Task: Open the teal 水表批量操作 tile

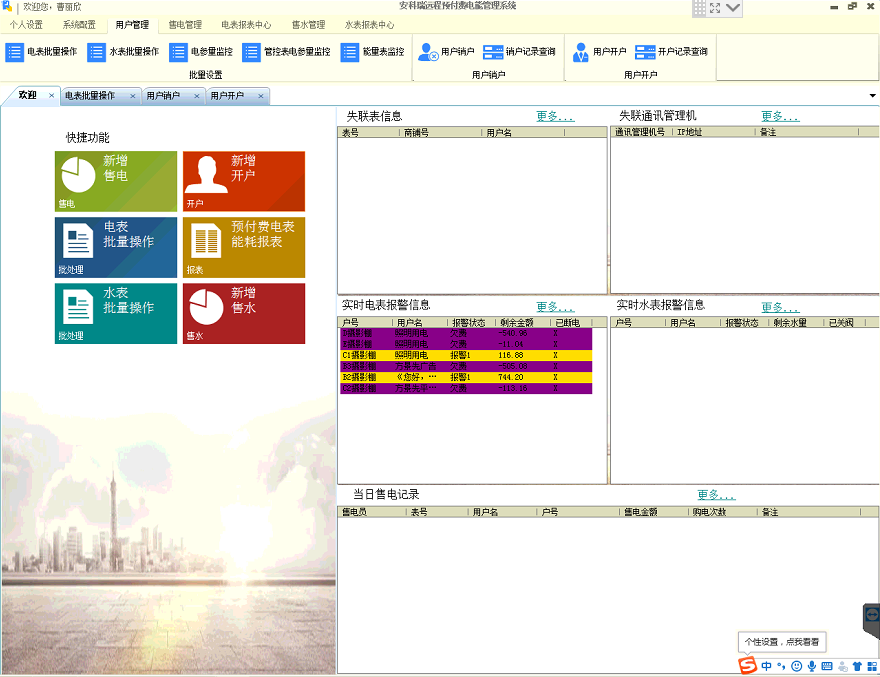Action: (x=116, y=313)
